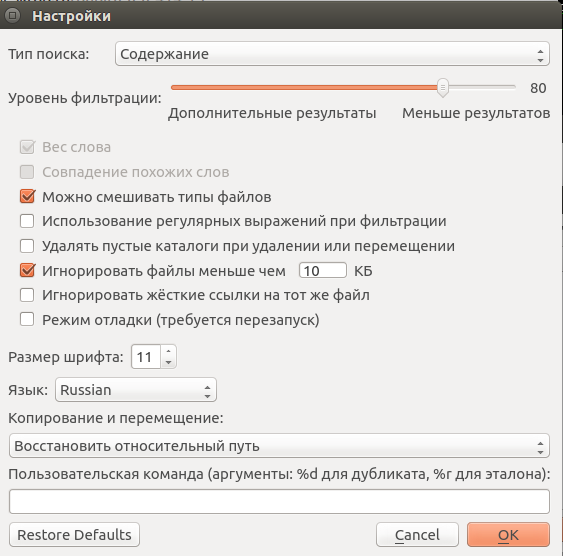The height and width of the screenshot is (556, 563).
Task: Enable Удалять пустые каталоги checkbox
Action: click(x=27, y=246)
